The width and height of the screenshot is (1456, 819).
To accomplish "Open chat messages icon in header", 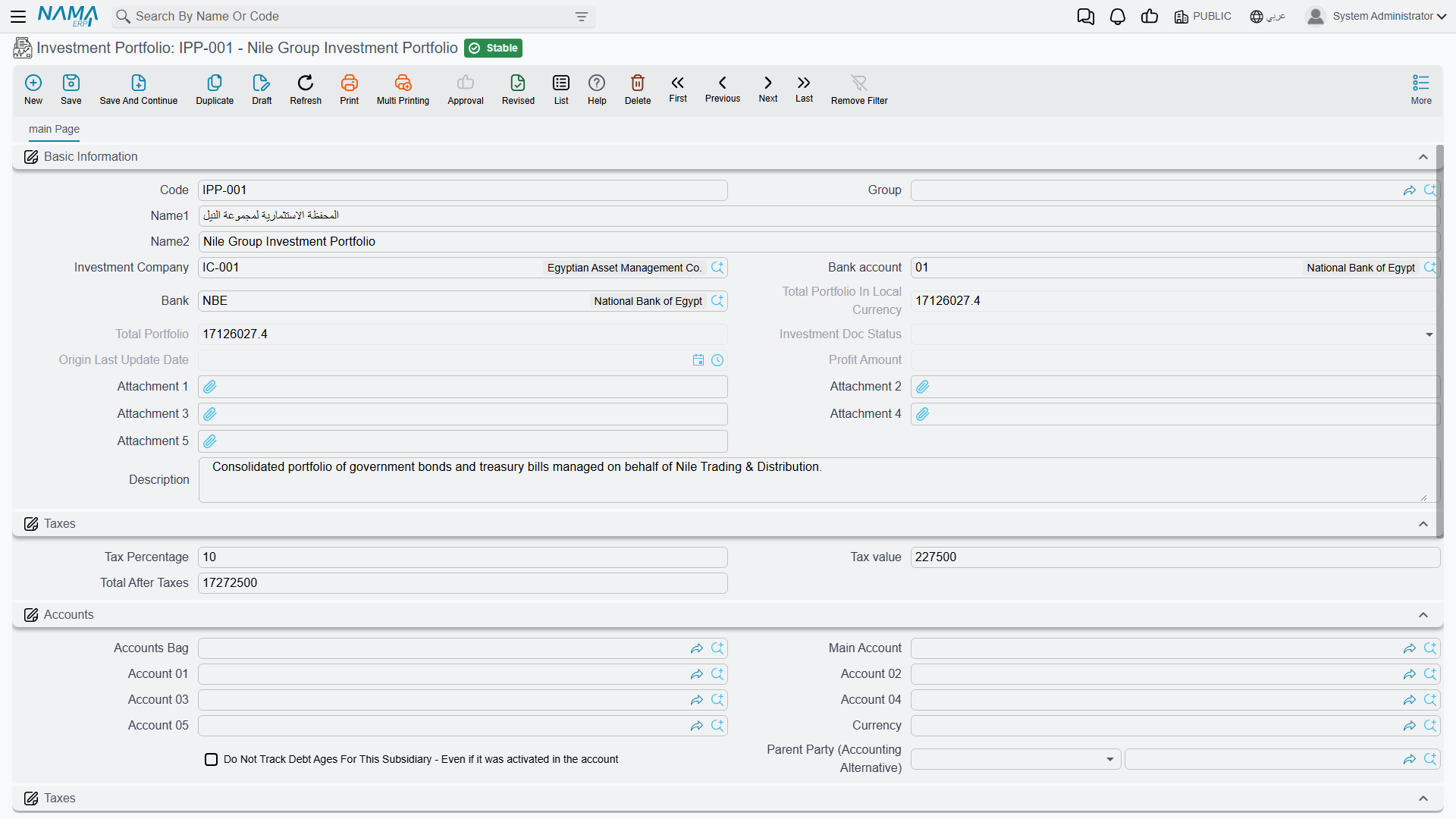I will [x=1086, y=17].
